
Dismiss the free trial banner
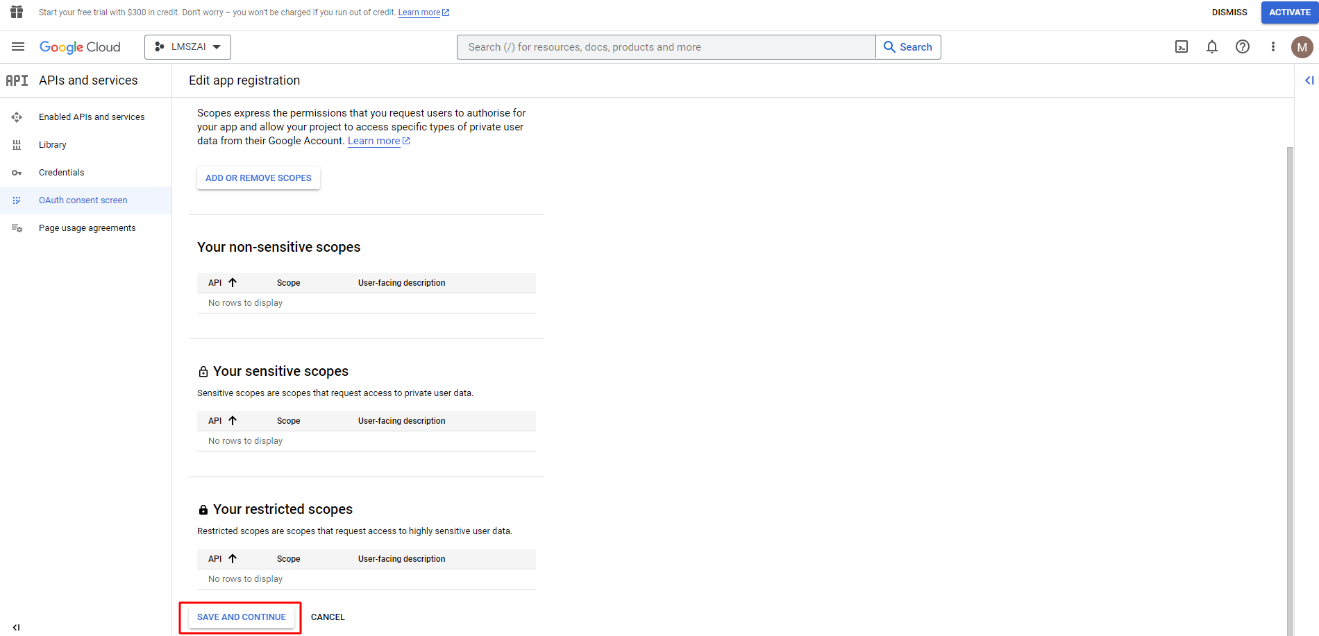(x=1229, y=12)
